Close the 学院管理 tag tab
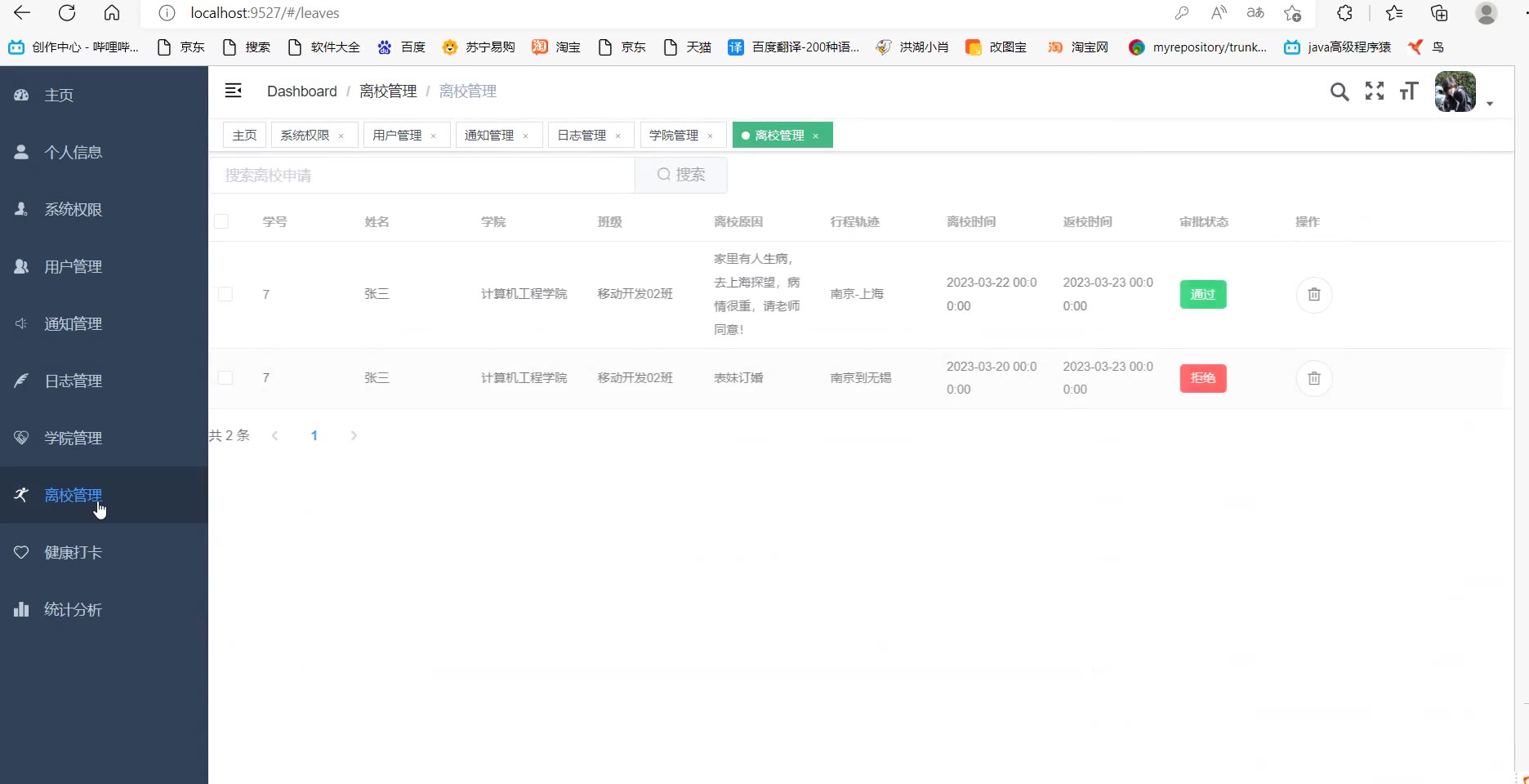The image size is (1529, 784). tap(711, 136)
